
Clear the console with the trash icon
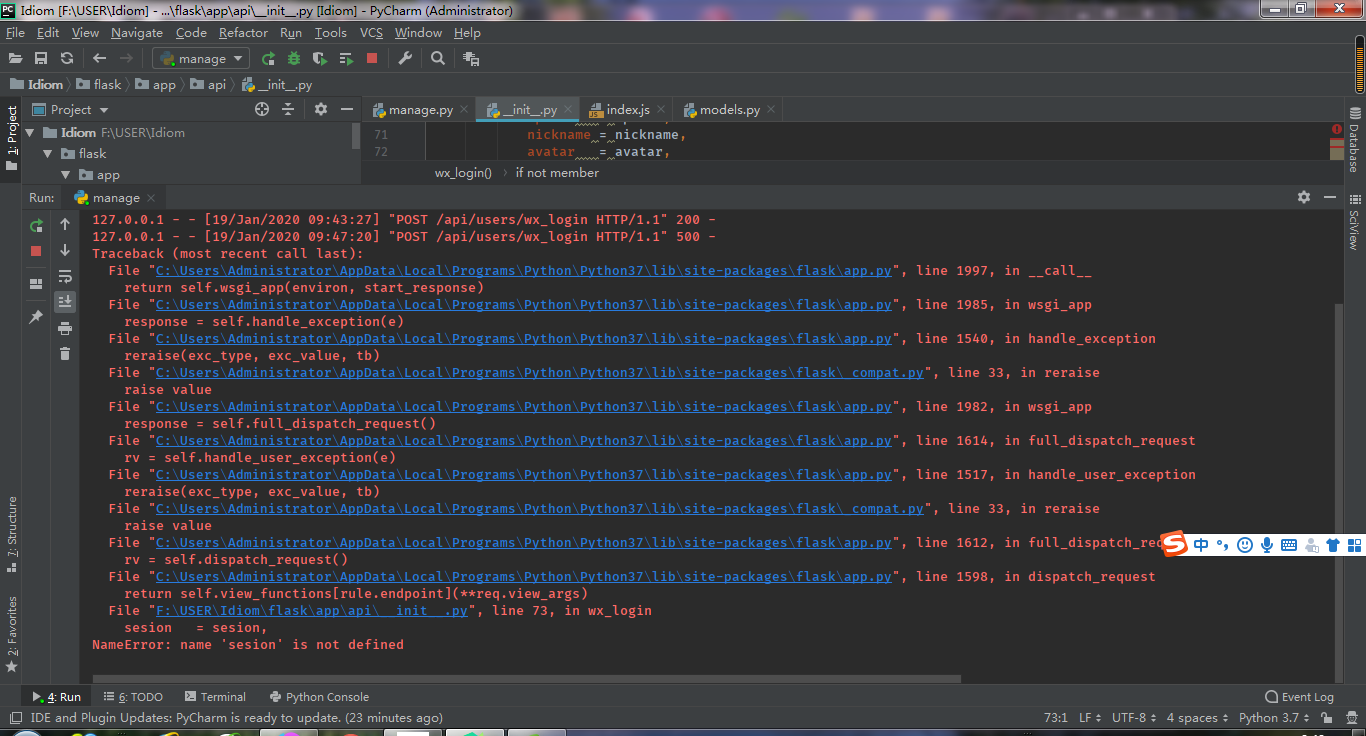click(x=65, y=354)
